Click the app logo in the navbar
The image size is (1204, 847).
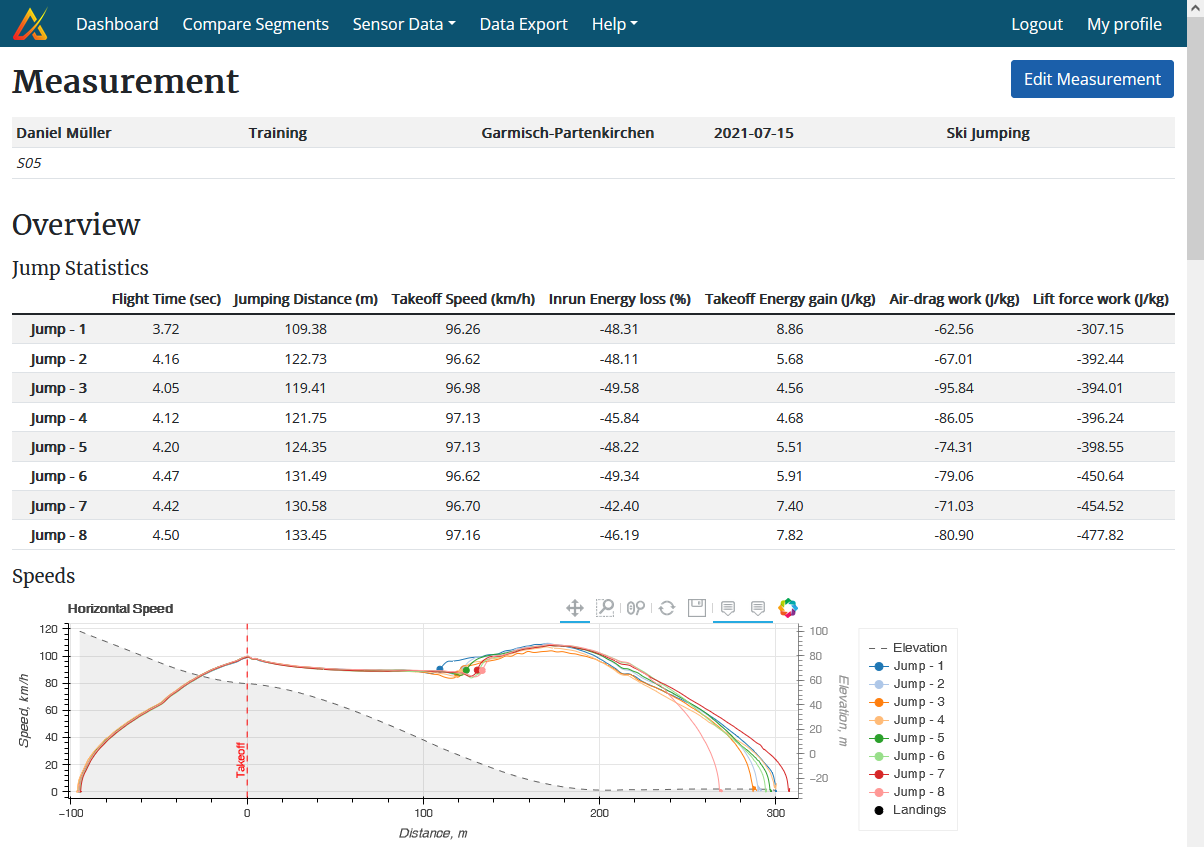(31, 23)
